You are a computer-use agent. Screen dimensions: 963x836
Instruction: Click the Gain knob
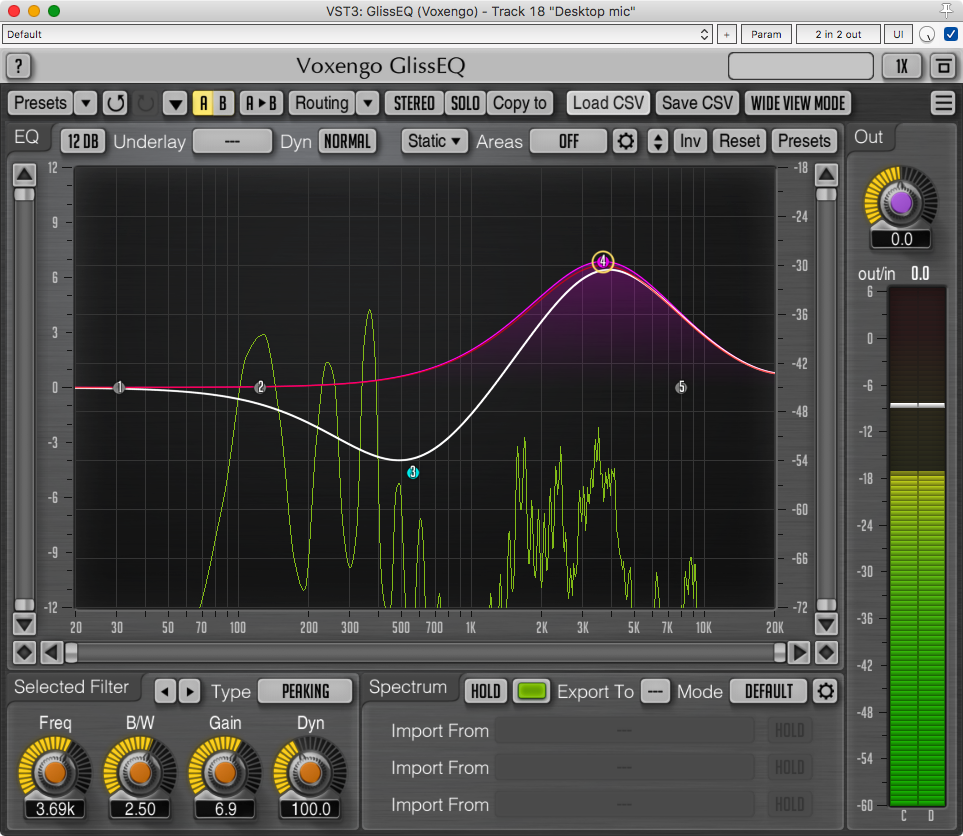tap(225, 772)
